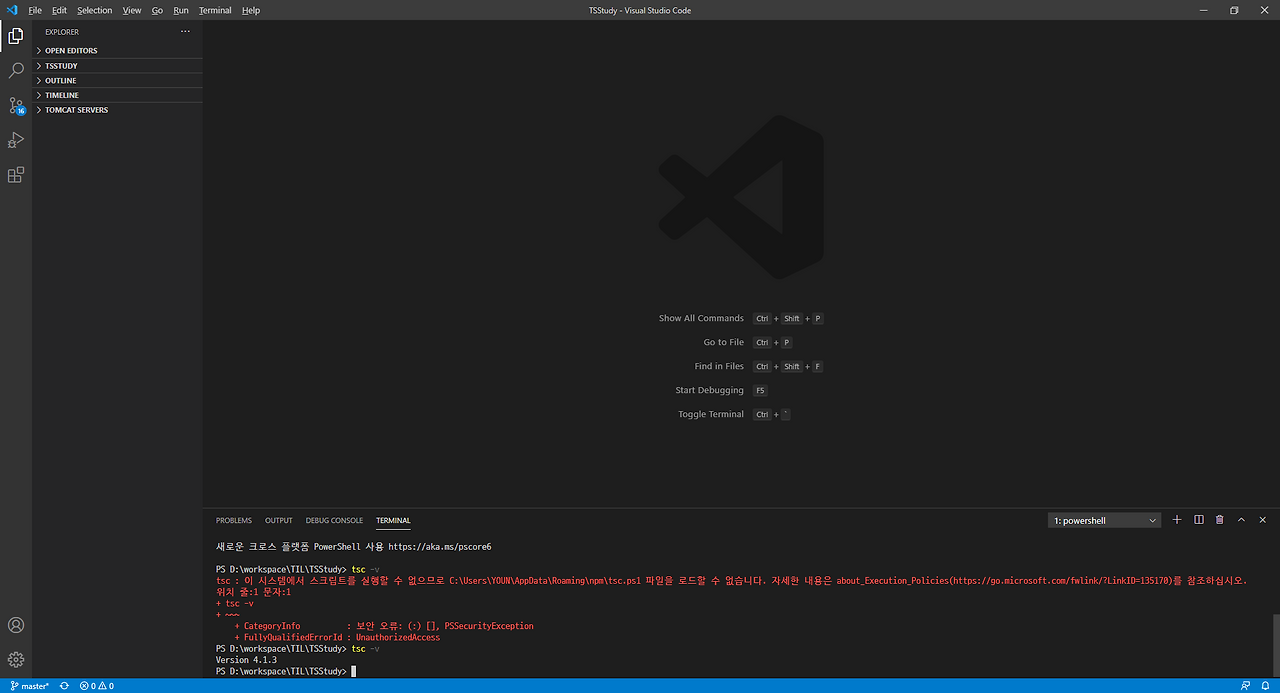This screenshot has width=1280, height=693.
Task: Toggle panel maximize with chevron
Action: [x=1241, y=519]
